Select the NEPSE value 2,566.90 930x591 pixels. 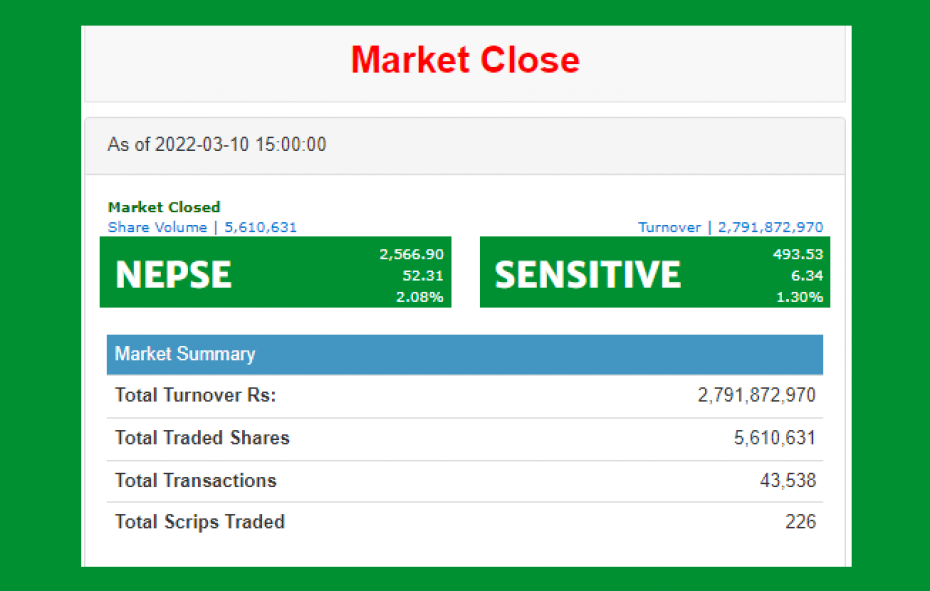click(412, 254)
